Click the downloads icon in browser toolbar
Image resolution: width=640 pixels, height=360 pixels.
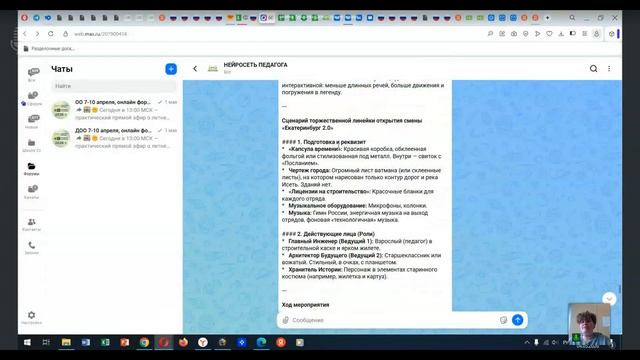click(x=561, y=34)
